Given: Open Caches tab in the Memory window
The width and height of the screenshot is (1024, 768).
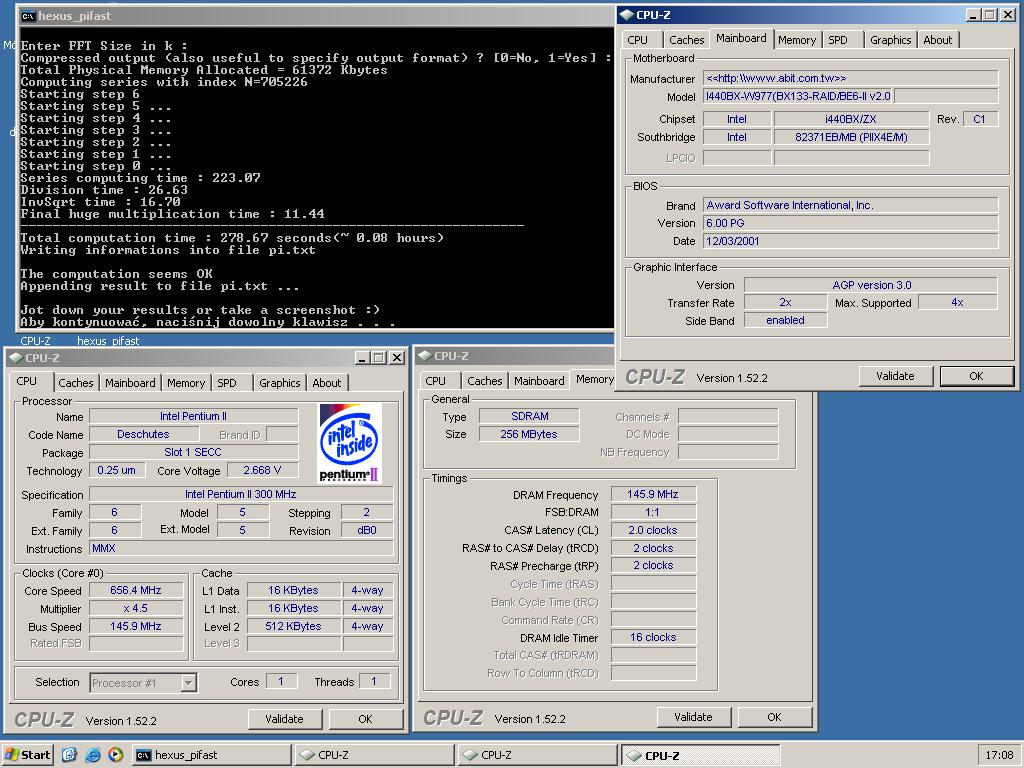Looking at the screenshot, I should (x=485, y=381).
